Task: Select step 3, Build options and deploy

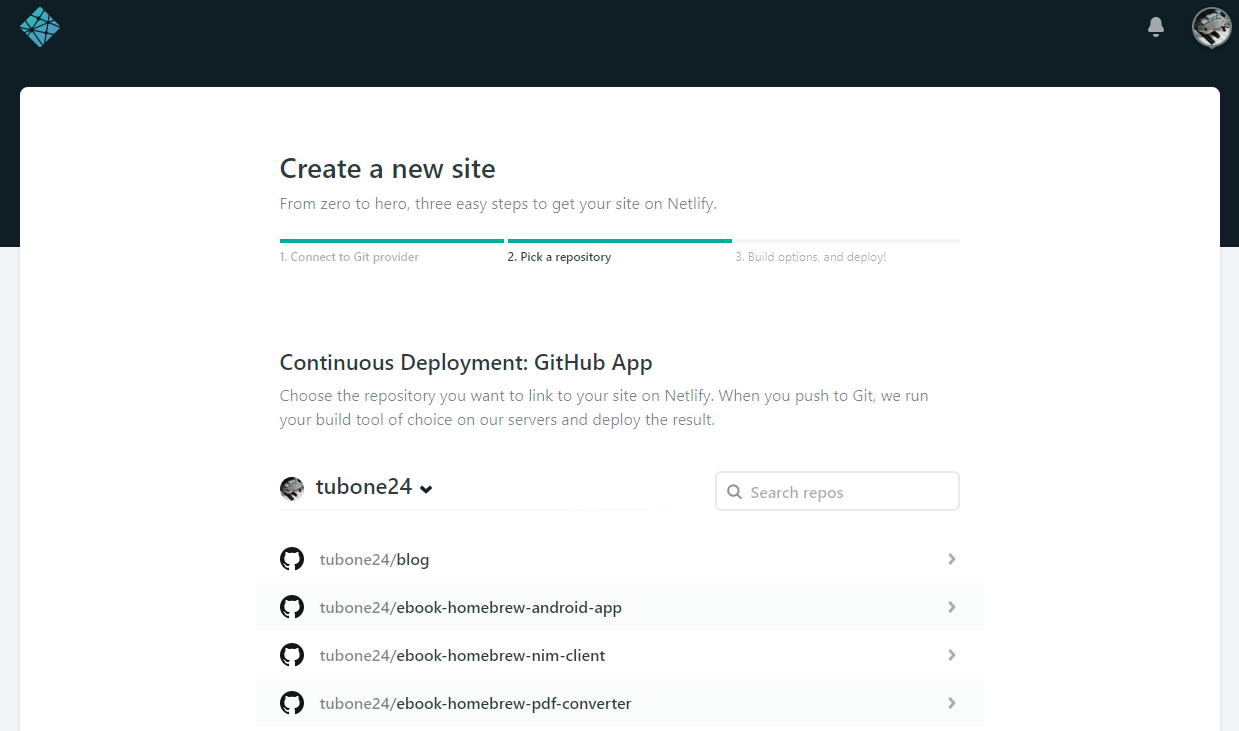Action: point(810,257)
